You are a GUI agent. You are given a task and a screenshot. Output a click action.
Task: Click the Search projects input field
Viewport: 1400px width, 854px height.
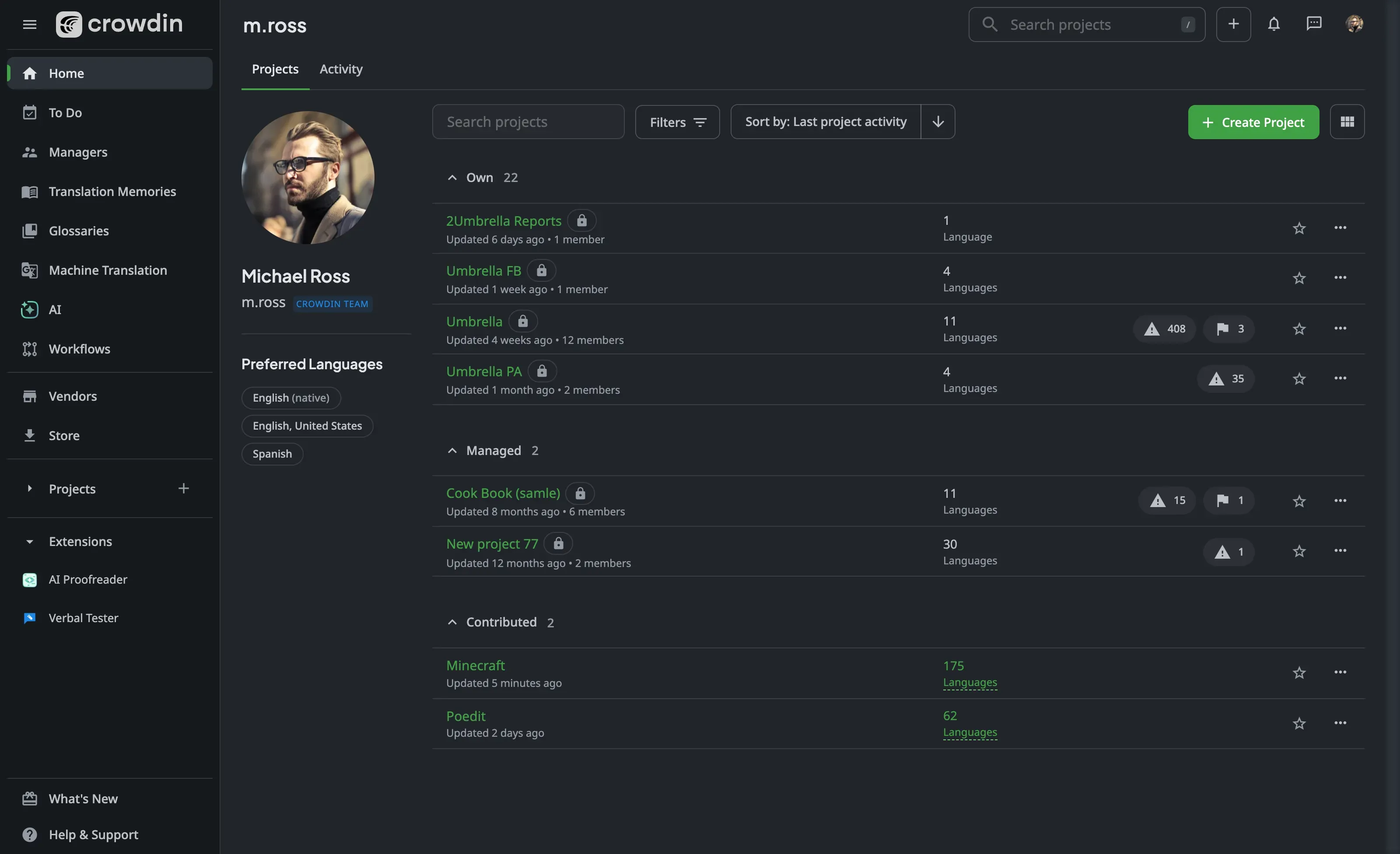[528, 122]
